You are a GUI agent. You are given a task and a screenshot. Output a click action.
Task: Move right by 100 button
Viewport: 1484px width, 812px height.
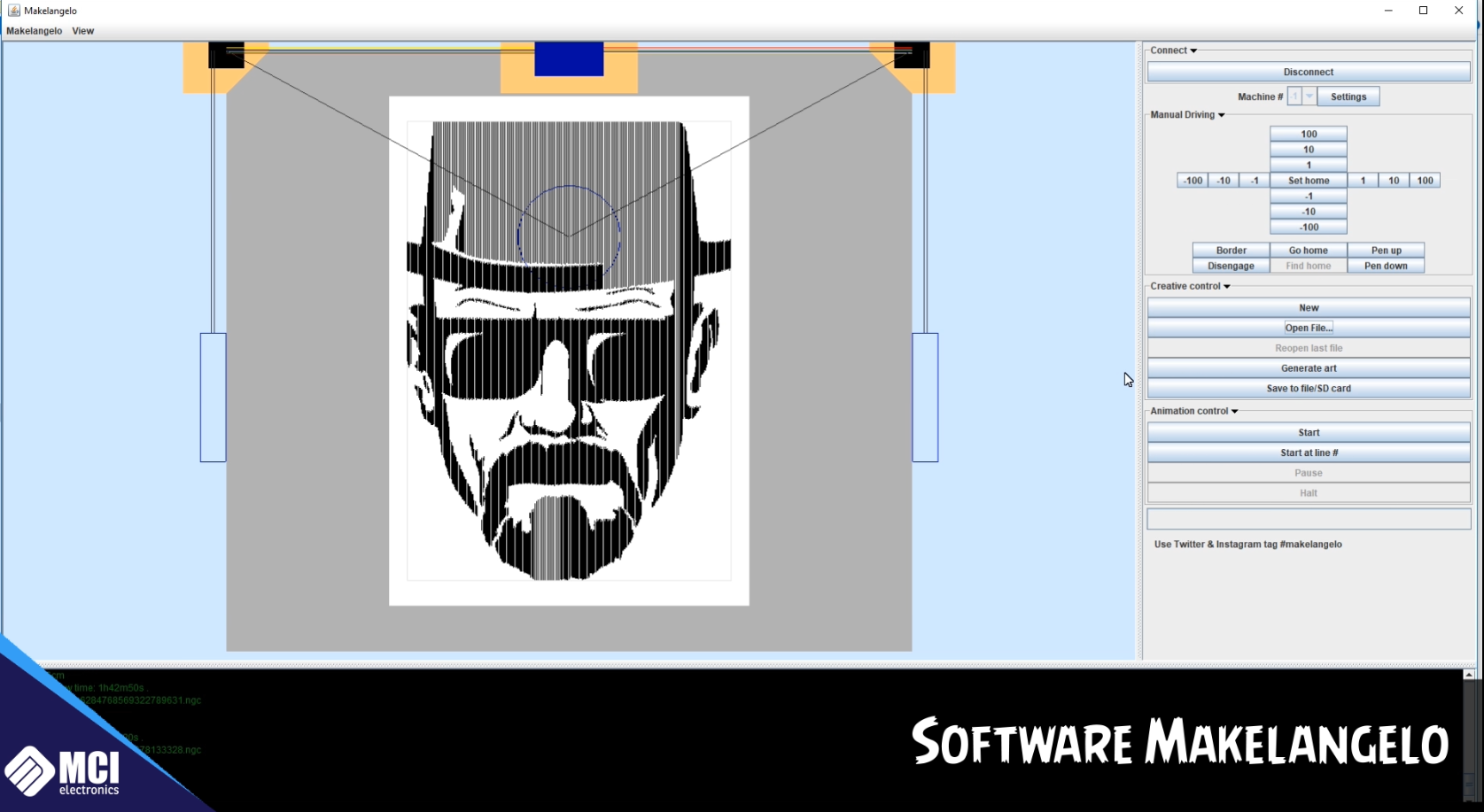tap(1425, 181)
